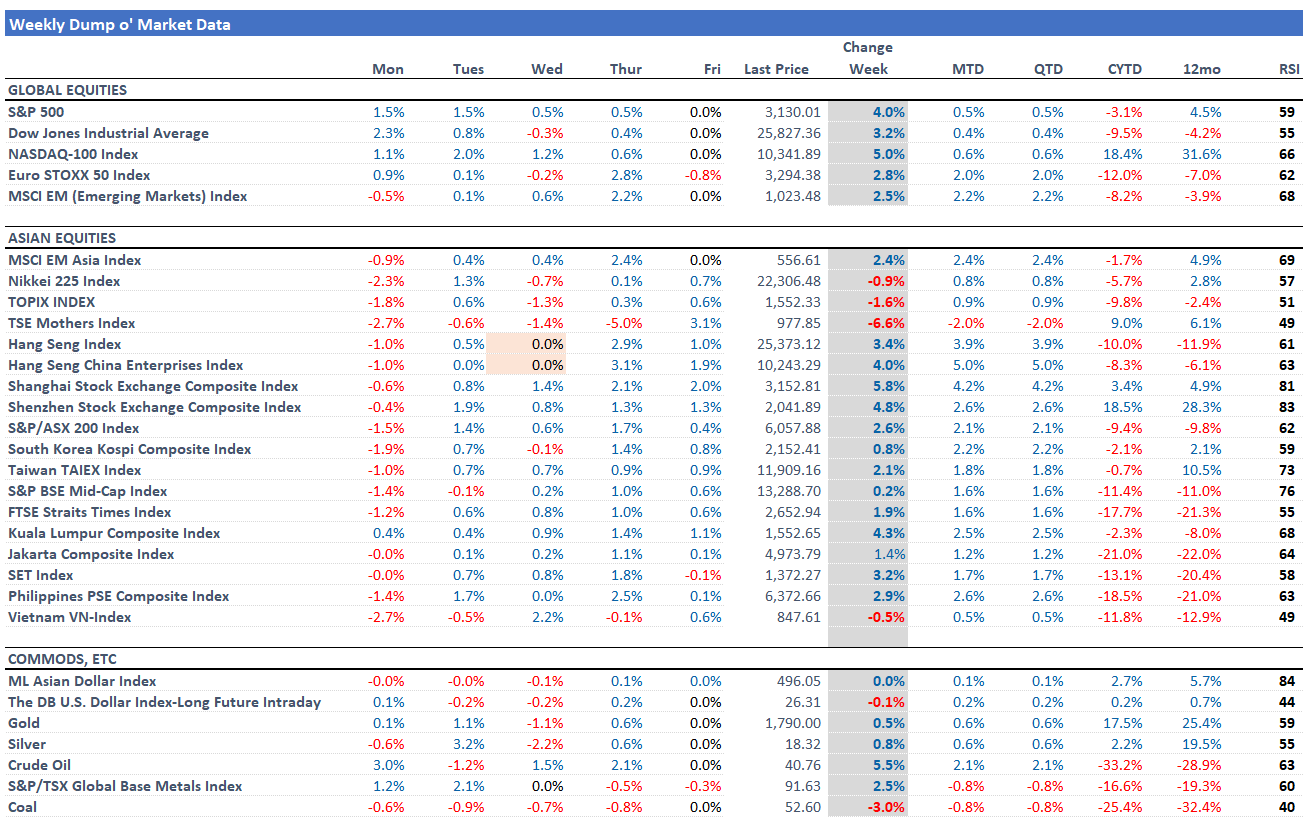Click the 'Weekly Dump o' Market Data' title
This screenshot has height=823, width=1309.
tap(120, 25)
